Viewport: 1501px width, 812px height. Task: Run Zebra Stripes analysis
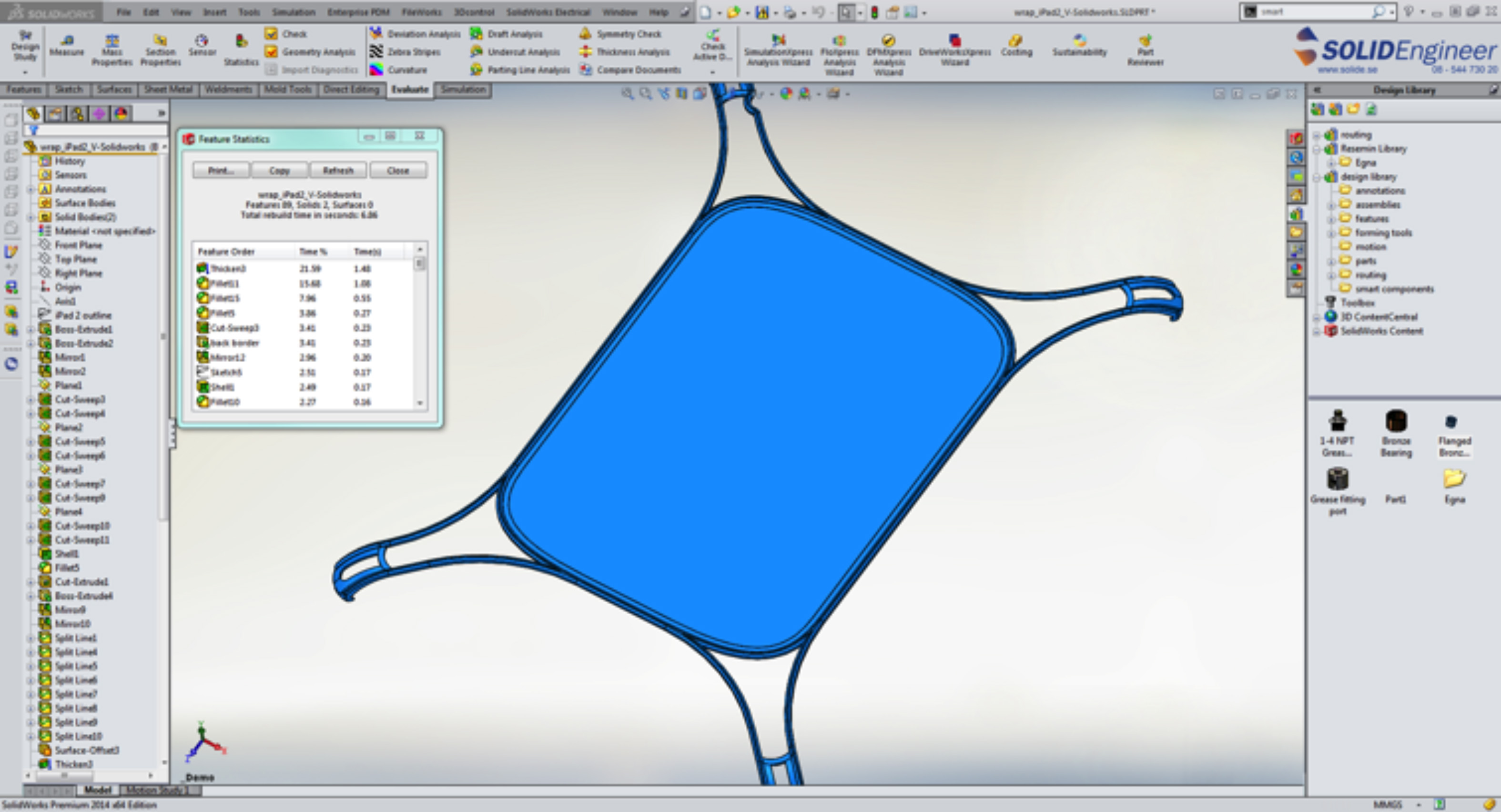click(406, 52)
